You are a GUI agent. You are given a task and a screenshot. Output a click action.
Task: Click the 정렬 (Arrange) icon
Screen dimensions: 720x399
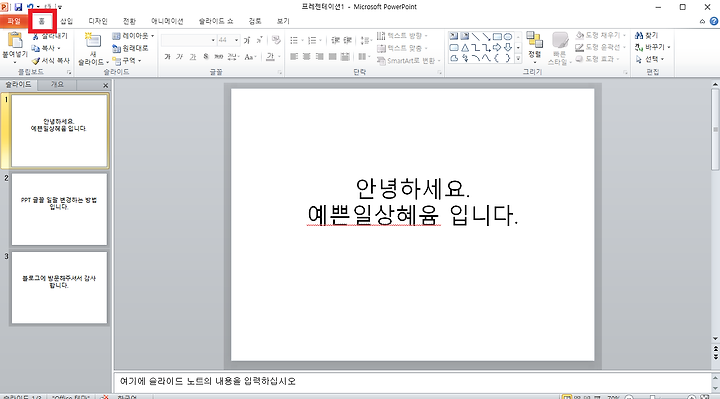tap(534, 40)
